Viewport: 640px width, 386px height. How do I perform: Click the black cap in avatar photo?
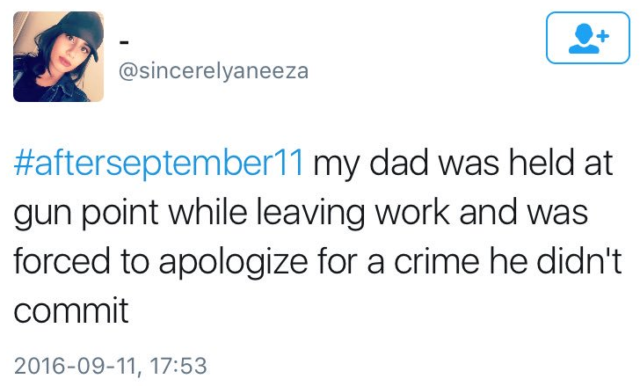pos(82,28)
